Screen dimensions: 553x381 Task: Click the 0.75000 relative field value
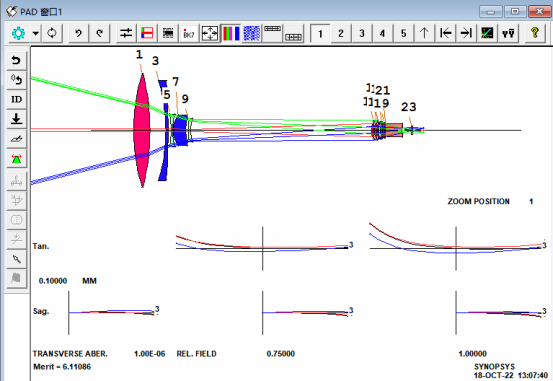tap(281, 354)
